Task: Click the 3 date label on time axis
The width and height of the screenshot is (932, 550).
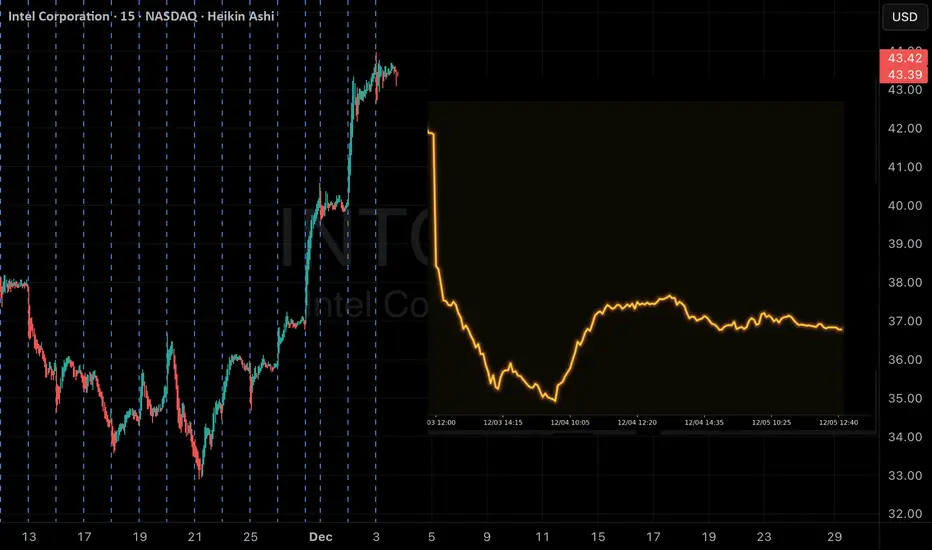Action: (376, 537)
